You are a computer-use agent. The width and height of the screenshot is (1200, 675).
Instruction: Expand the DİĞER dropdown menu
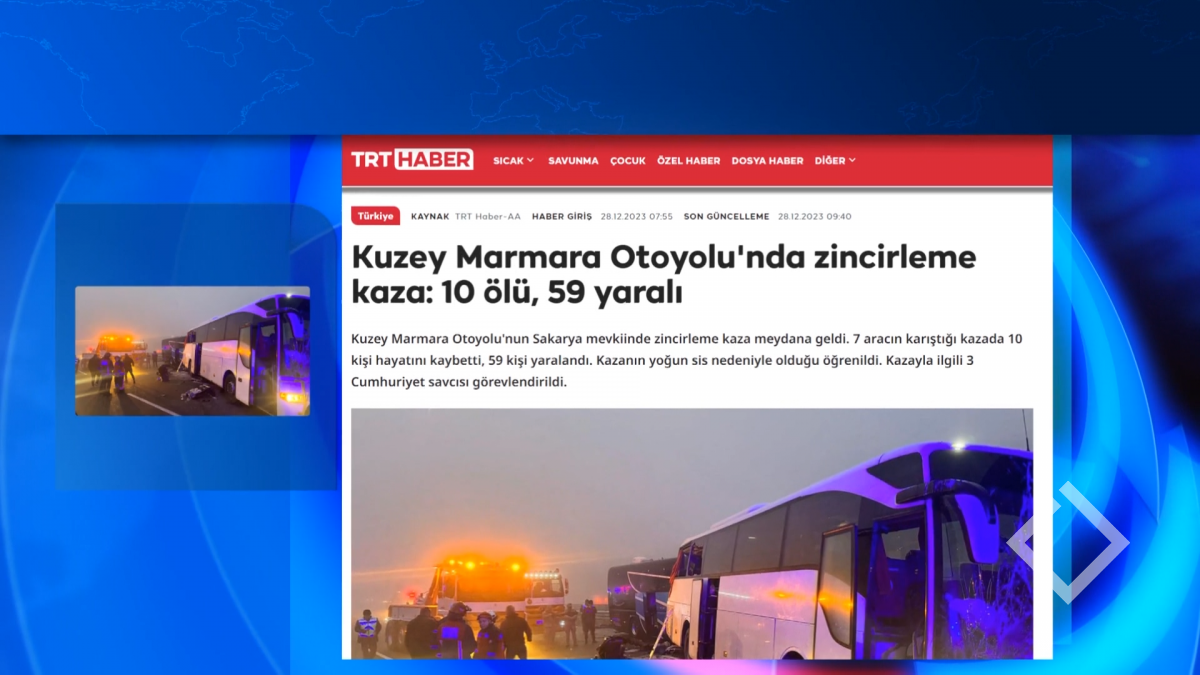point(835,161)
